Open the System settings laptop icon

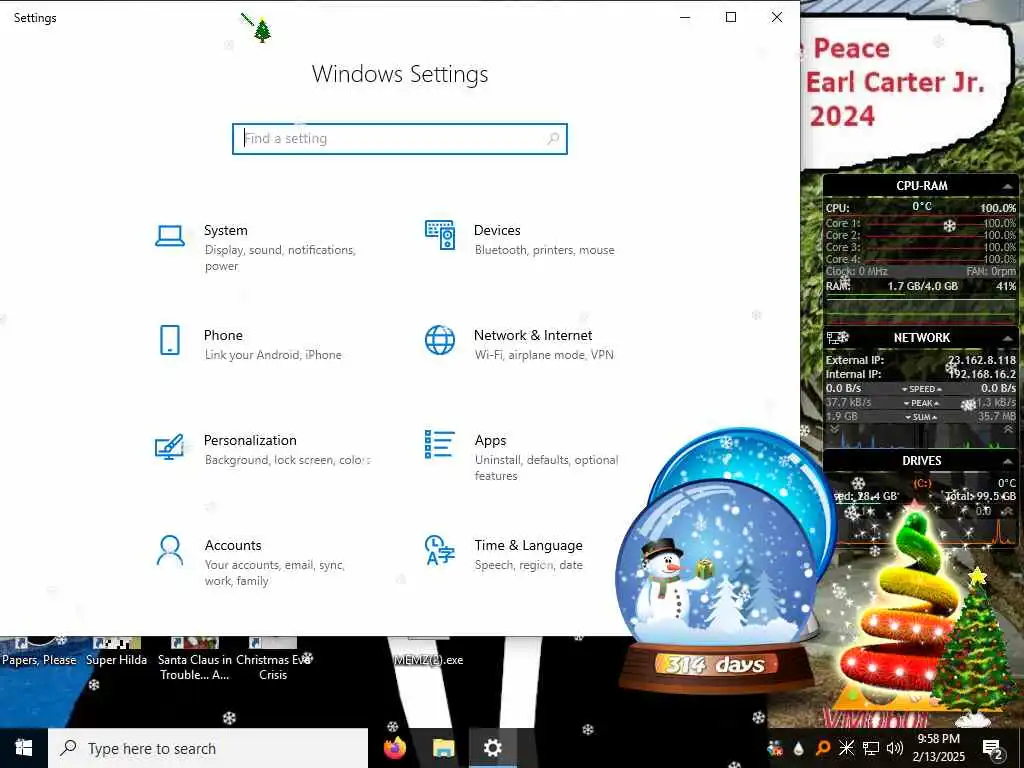pos(170,236)
